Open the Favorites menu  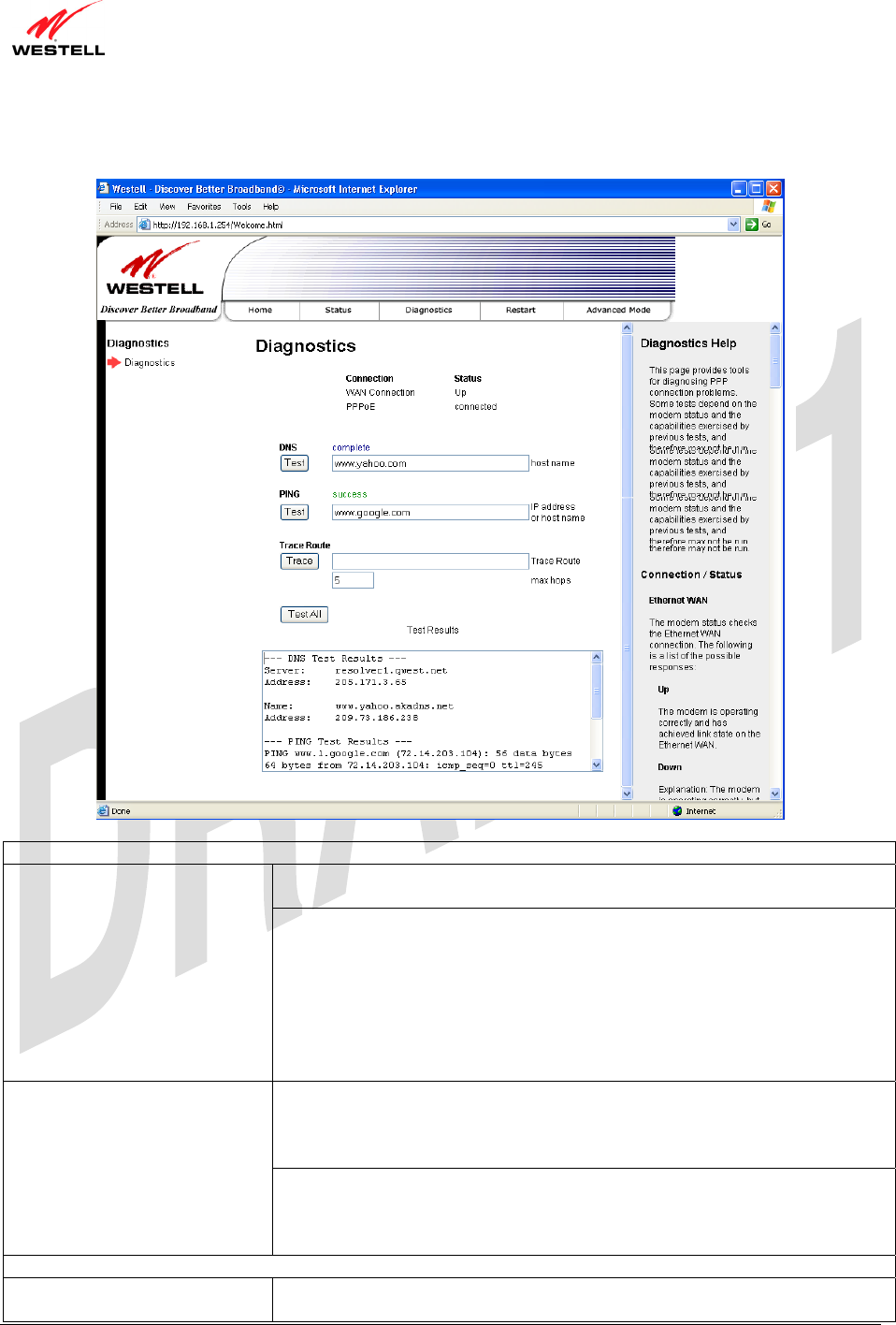204,207
